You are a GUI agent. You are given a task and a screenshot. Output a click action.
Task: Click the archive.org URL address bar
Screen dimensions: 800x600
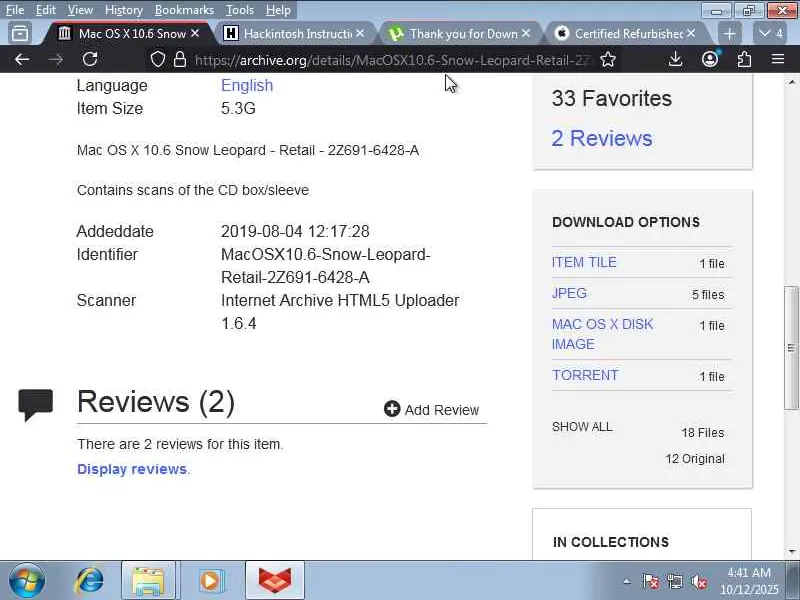click(x=393, y=60)
